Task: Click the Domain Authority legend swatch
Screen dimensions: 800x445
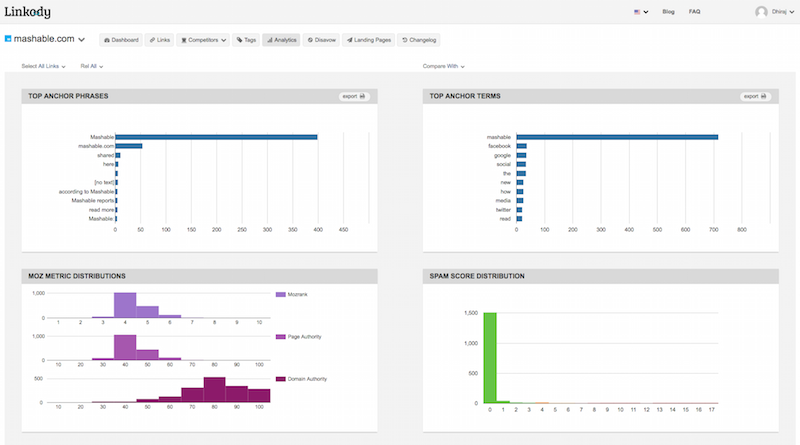Action: pos(281,379)
